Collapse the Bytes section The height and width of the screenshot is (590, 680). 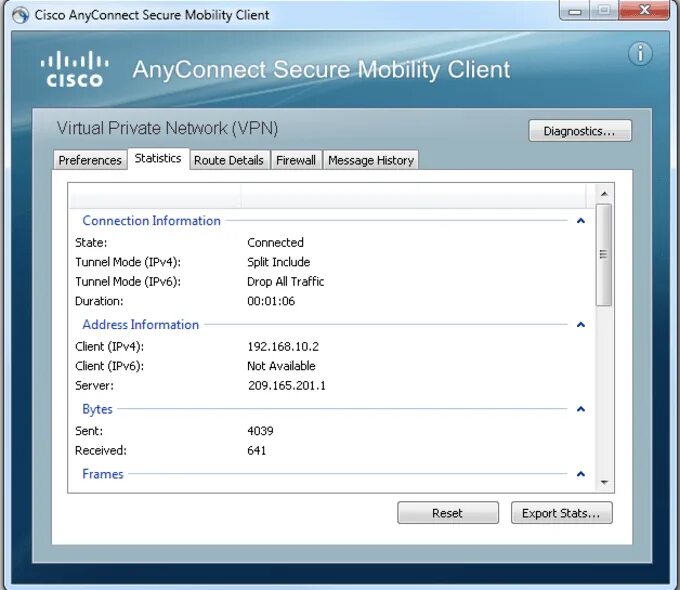(x=581, y=409)
